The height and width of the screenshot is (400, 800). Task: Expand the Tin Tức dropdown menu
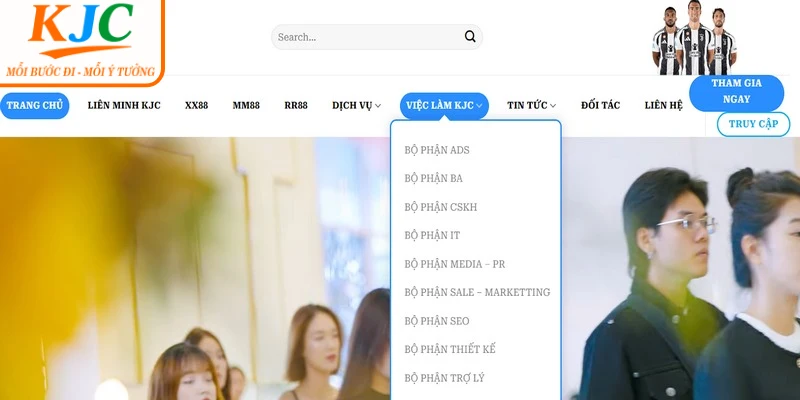(x=531, y=106)
